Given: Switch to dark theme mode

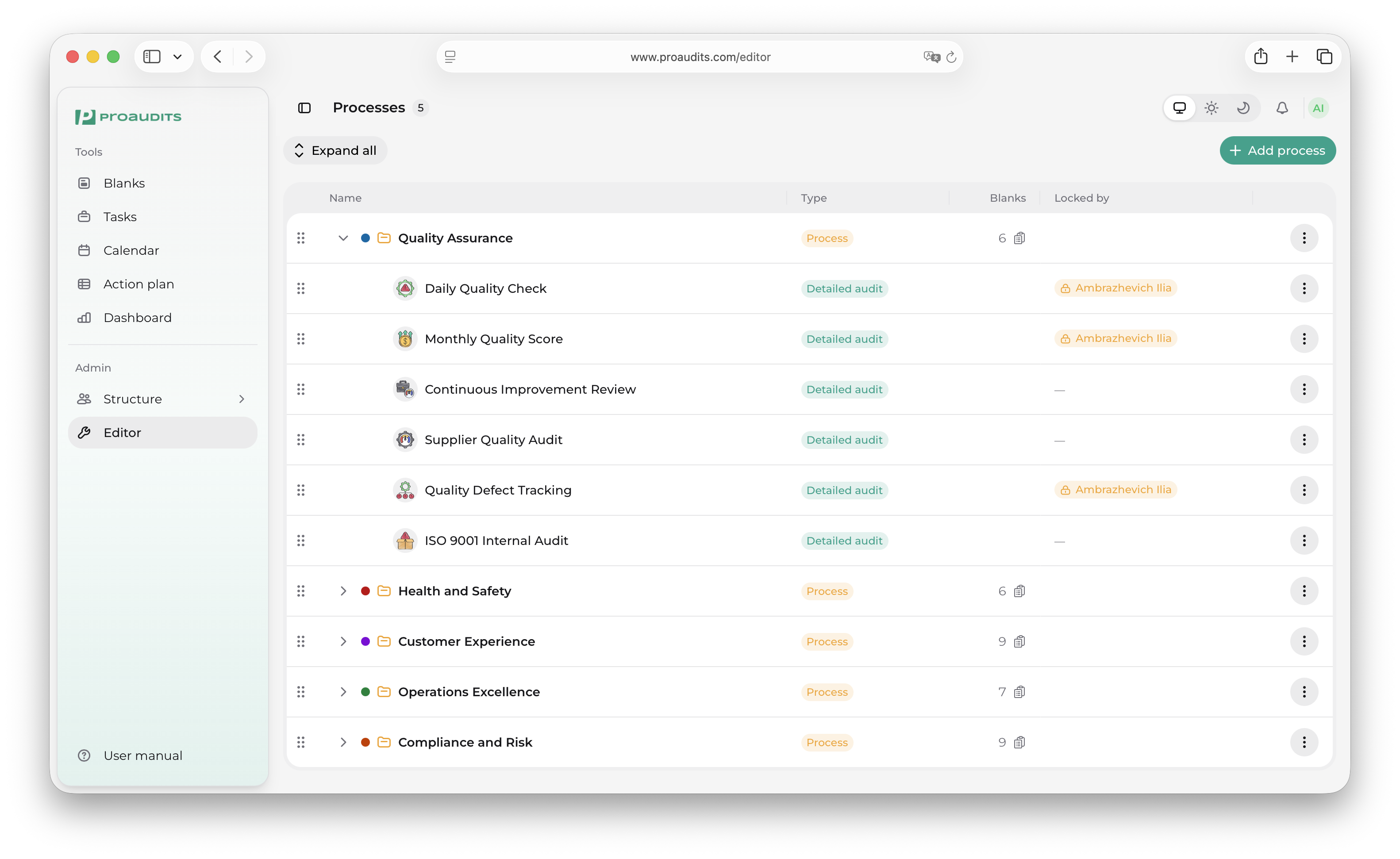Looking at the screenshot, I should 1243,108.
